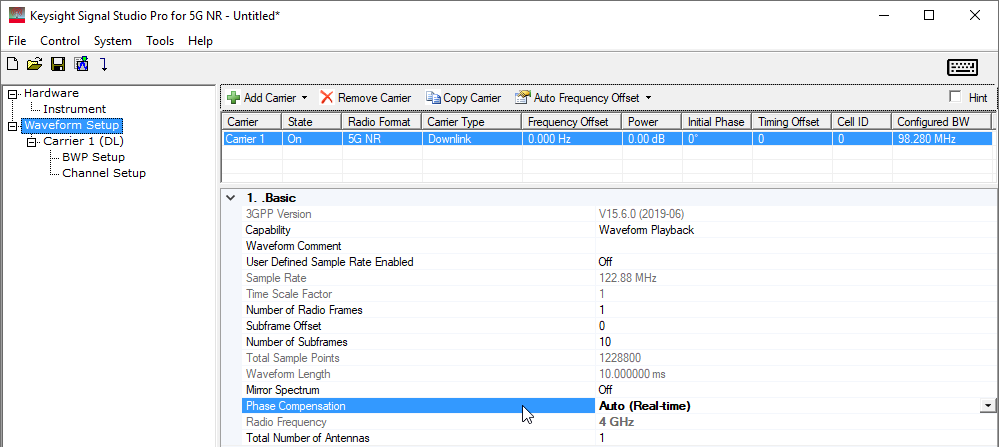Image resolution: width=999 pixels, height=447 pixels.
Task: Open the Control menu
Action: click(60, 41)
